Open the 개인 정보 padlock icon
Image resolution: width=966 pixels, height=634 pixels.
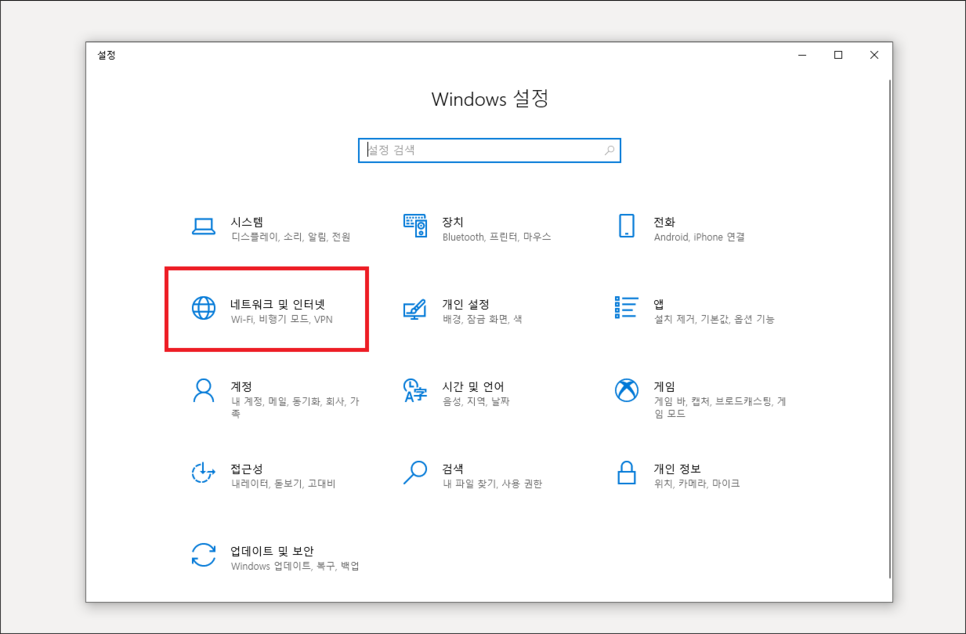[627, 473]
